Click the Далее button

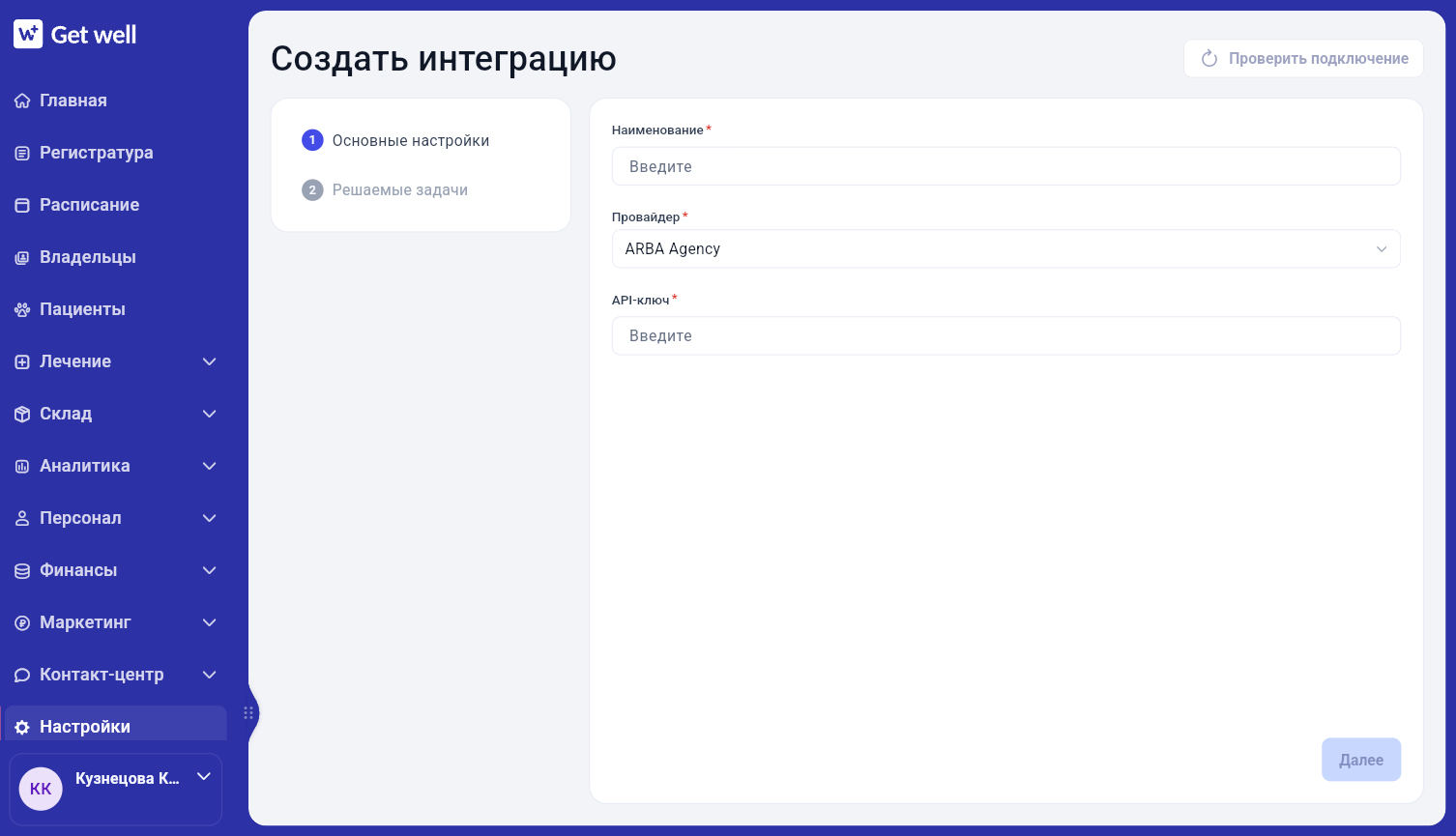pyautogui.click(x=1361, y=760)
